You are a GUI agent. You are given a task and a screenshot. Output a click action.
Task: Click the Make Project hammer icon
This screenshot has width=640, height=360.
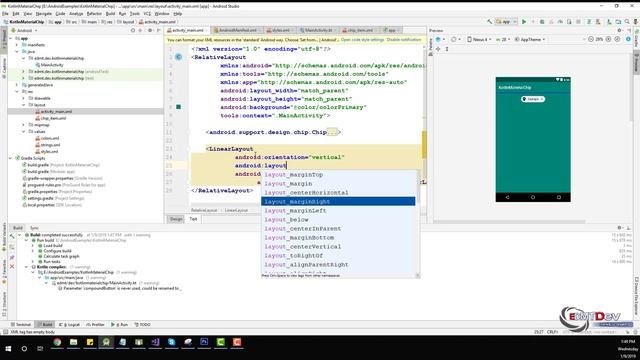point(489,22)
